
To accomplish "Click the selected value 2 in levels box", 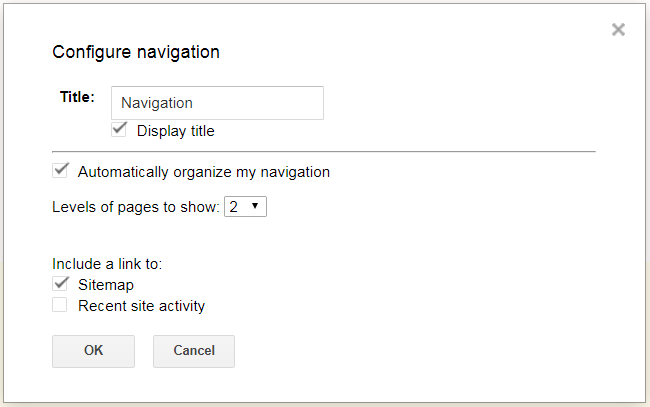I will tap(234, 206).
